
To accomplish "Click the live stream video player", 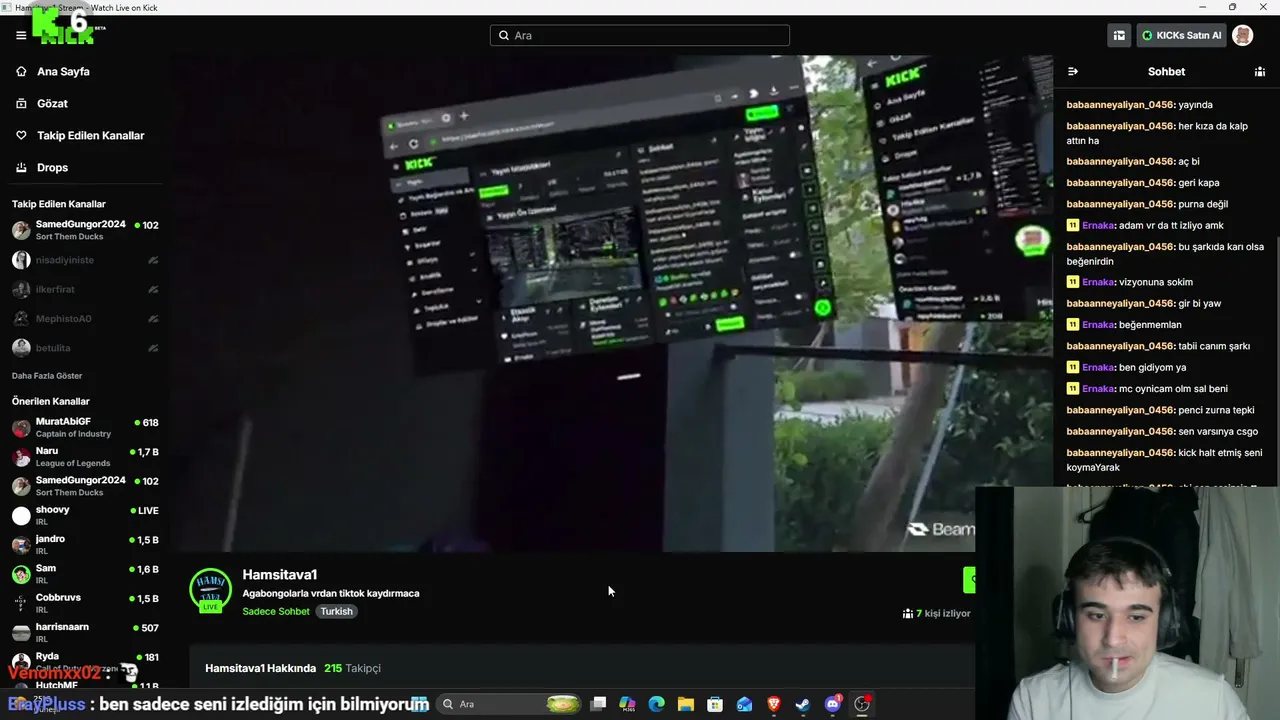I will click(x=610, y=303).
